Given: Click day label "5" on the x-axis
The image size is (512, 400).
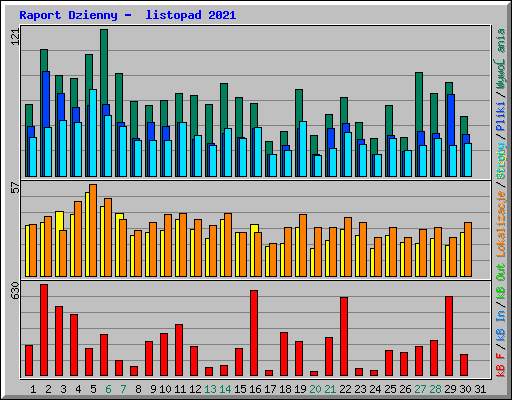Looking at the screenshot, I should [x=93, y=389].
